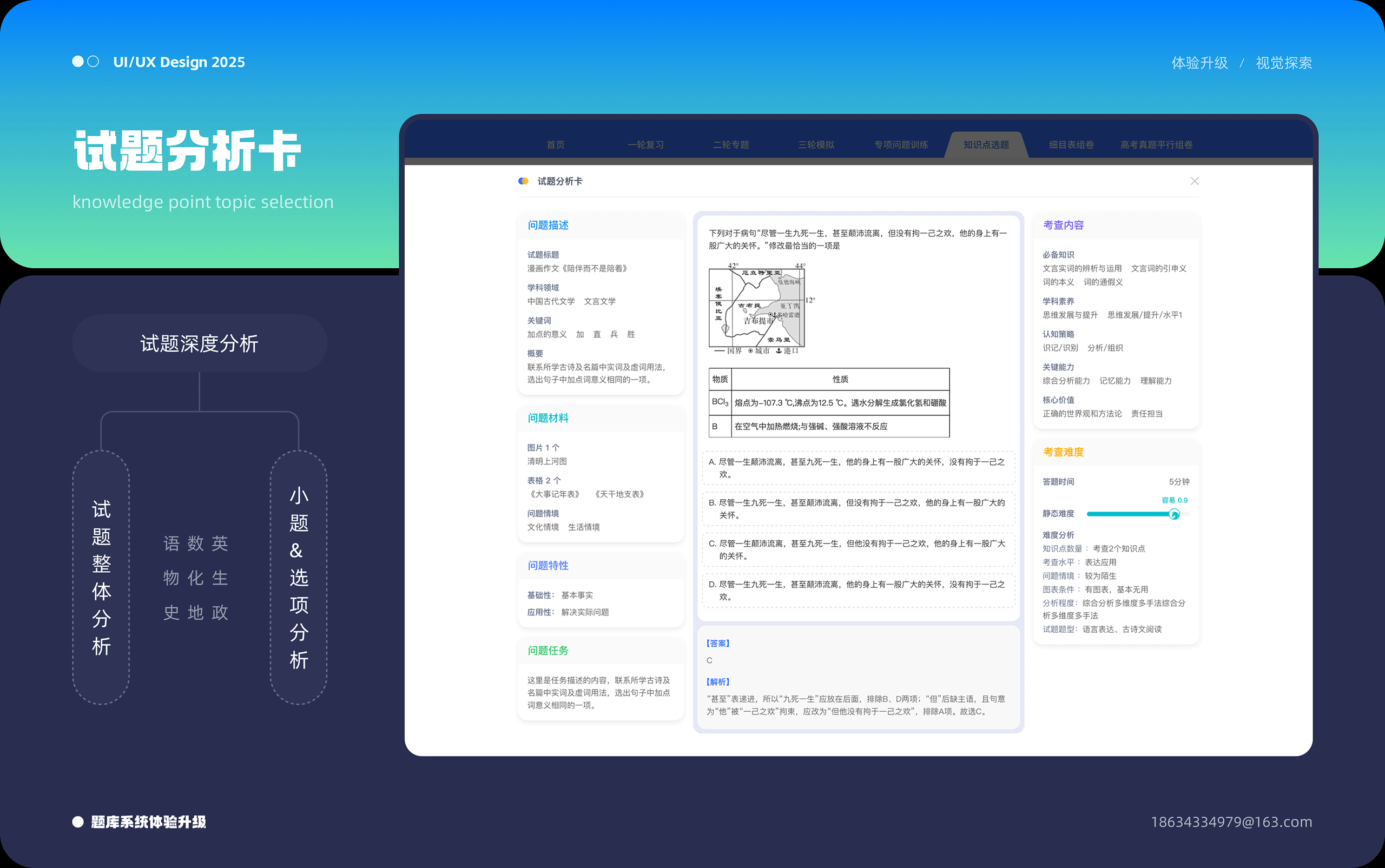Click the map image in the question
The image size is (1385, 868).
(x=757, y=308)
